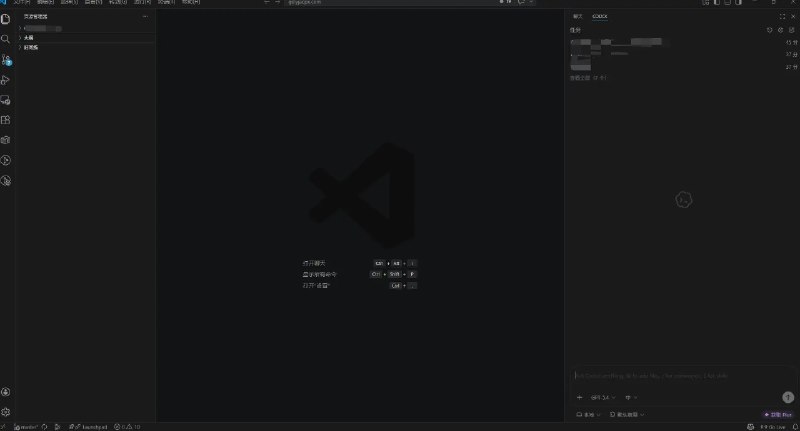The height and width of the screenshot is (431, 800).
Task: Open the Remote Explorer view
Action: tap(6, 100)
